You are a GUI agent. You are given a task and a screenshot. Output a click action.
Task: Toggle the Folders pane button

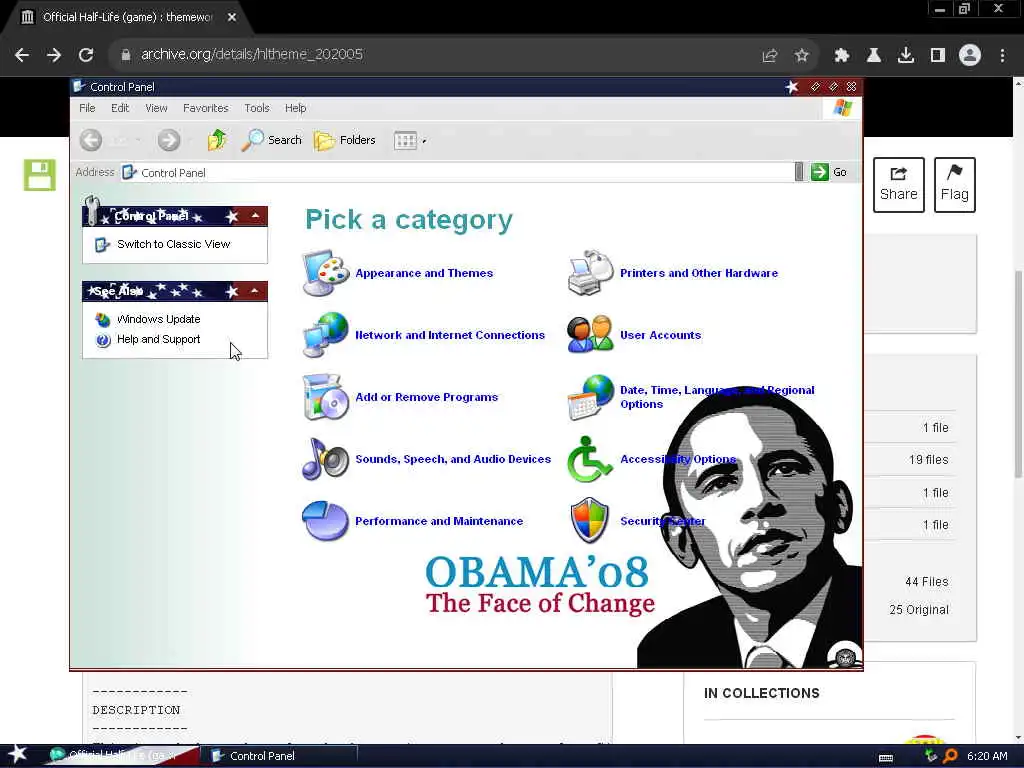pos(345,140)
